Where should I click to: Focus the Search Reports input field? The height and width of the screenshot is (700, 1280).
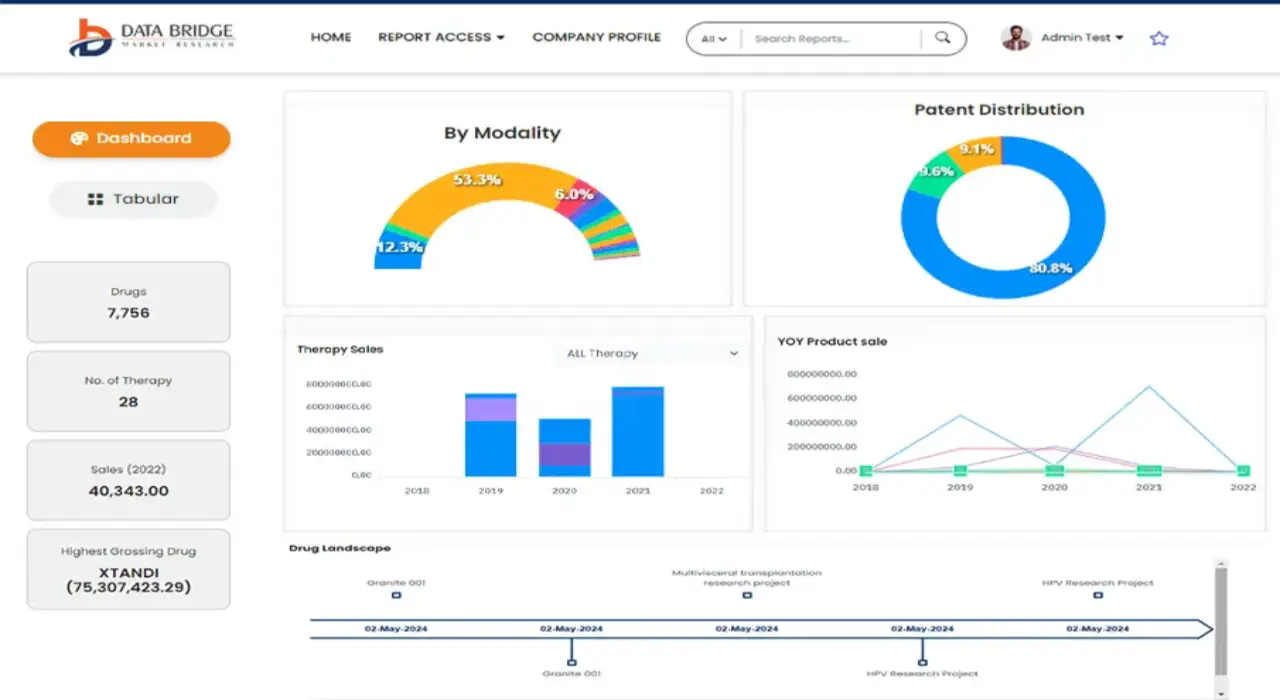(830, 39)
